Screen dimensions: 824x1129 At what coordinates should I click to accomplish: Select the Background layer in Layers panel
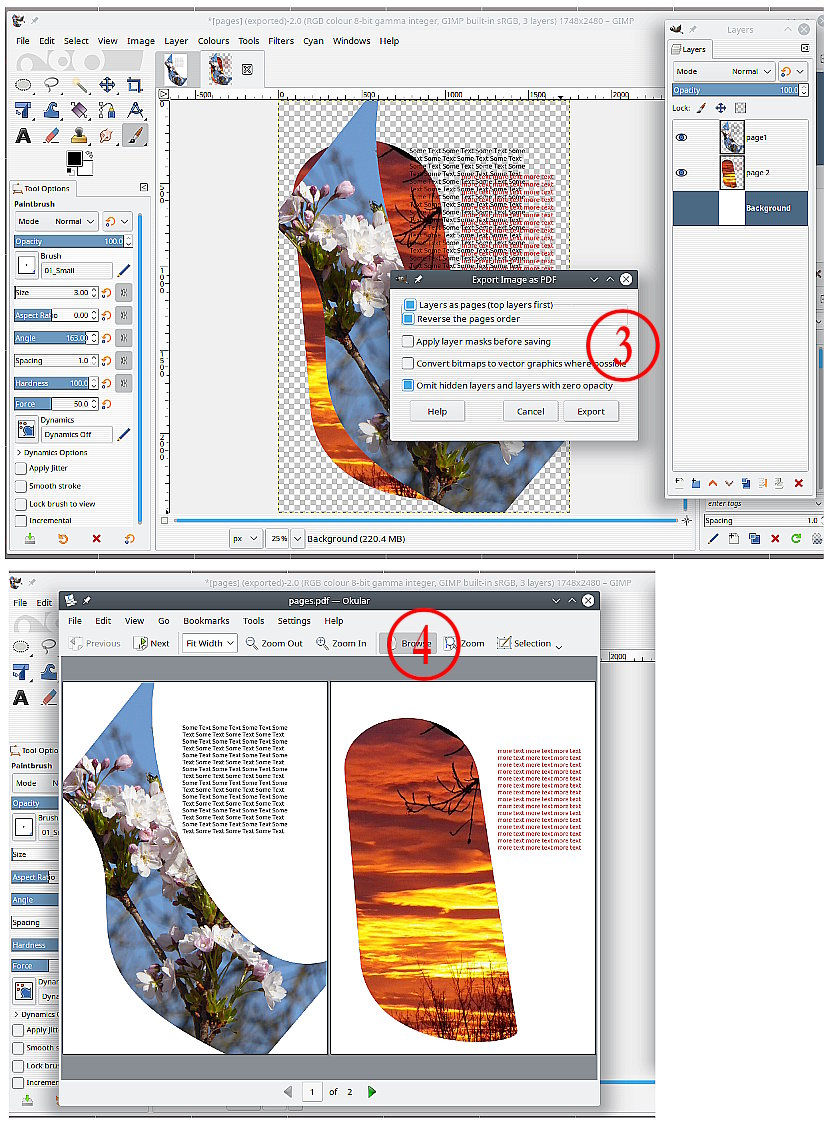[x=740, y=208]
